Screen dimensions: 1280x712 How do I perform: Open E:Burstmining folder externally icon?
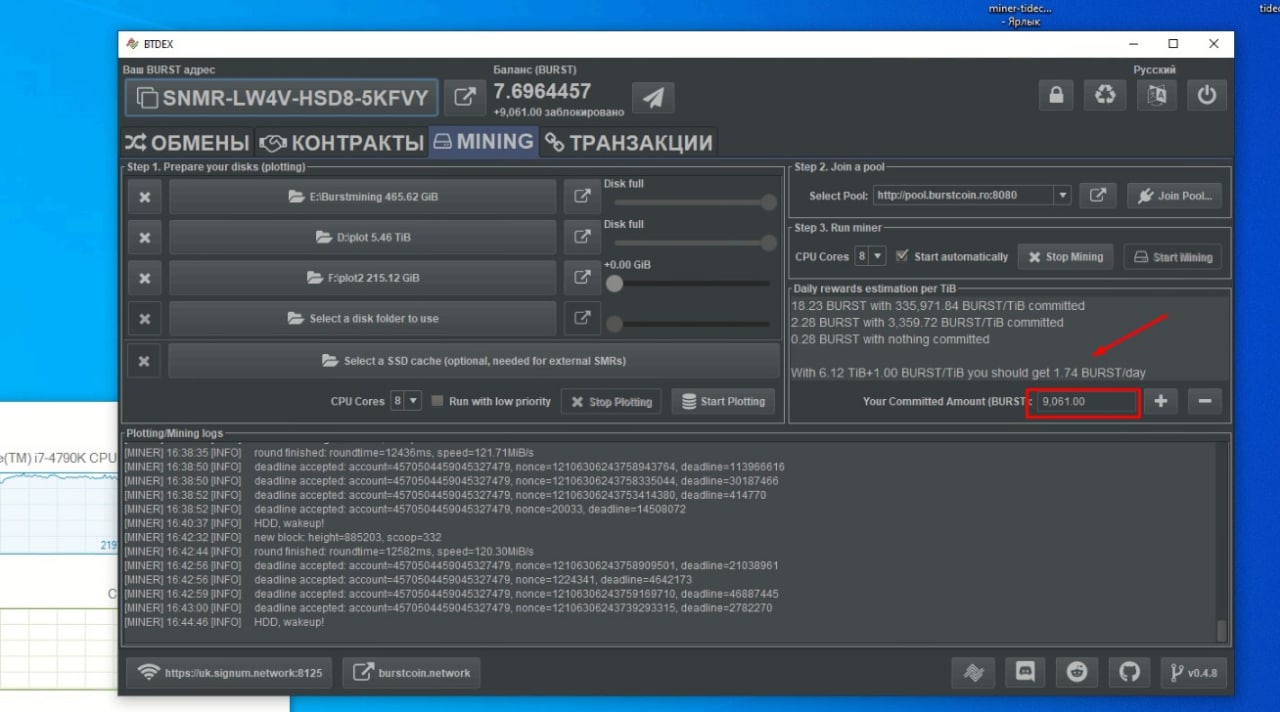coord(581,197)
